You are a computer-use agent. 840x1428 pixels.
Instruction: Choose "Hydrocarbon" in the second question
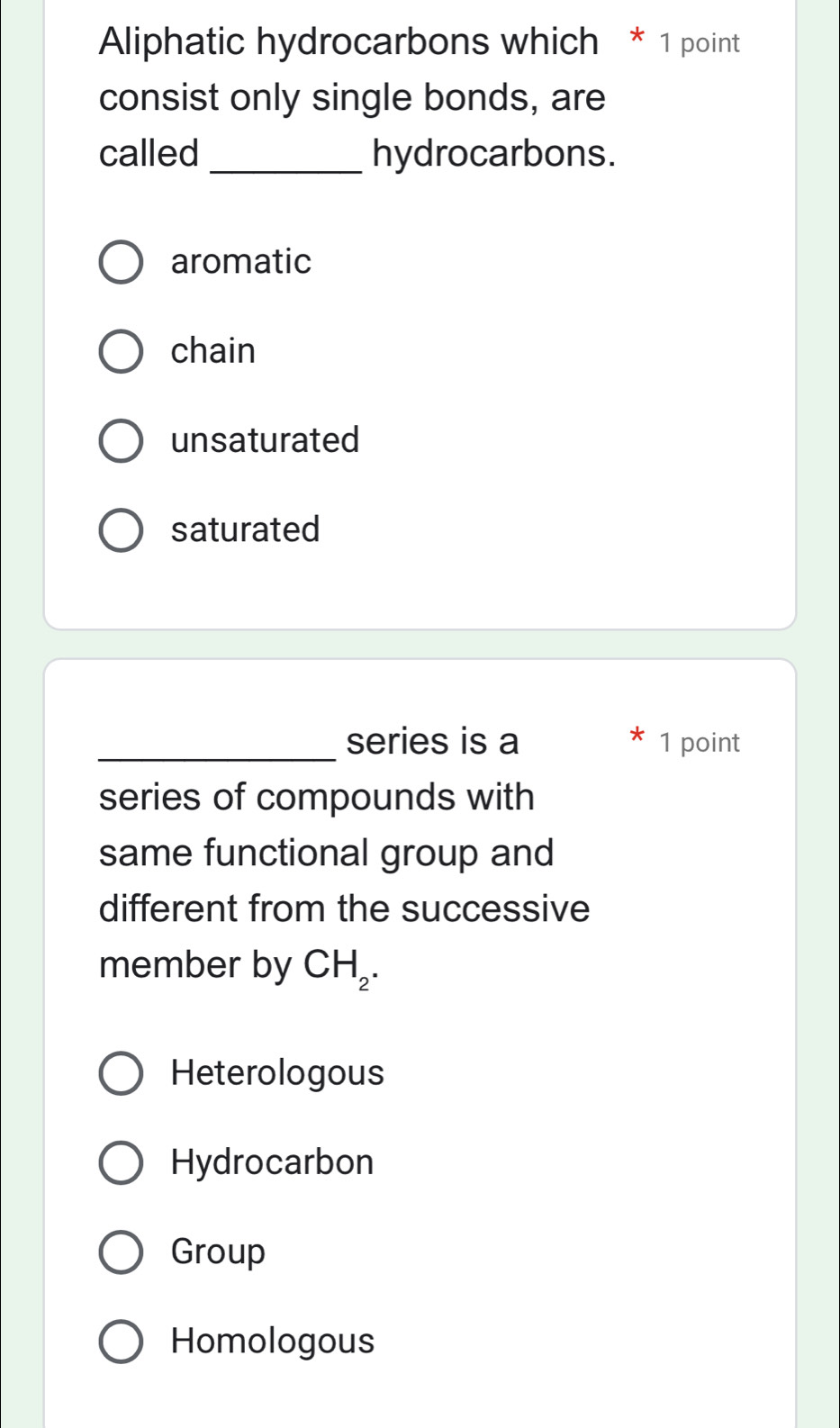coord(122,1161)
